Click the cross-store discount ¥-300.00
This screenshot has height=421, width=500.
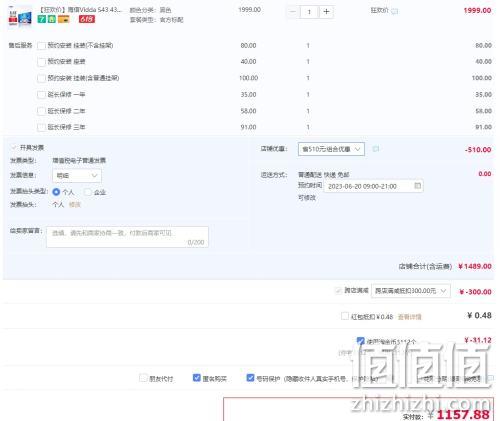coord(475,292)
